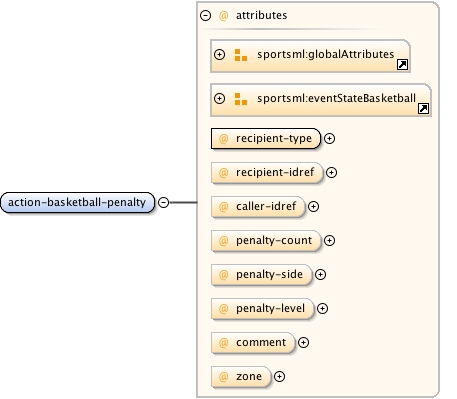Select the penalty-count attribute label
Screen dimensions: 457x399
(274, 240)
